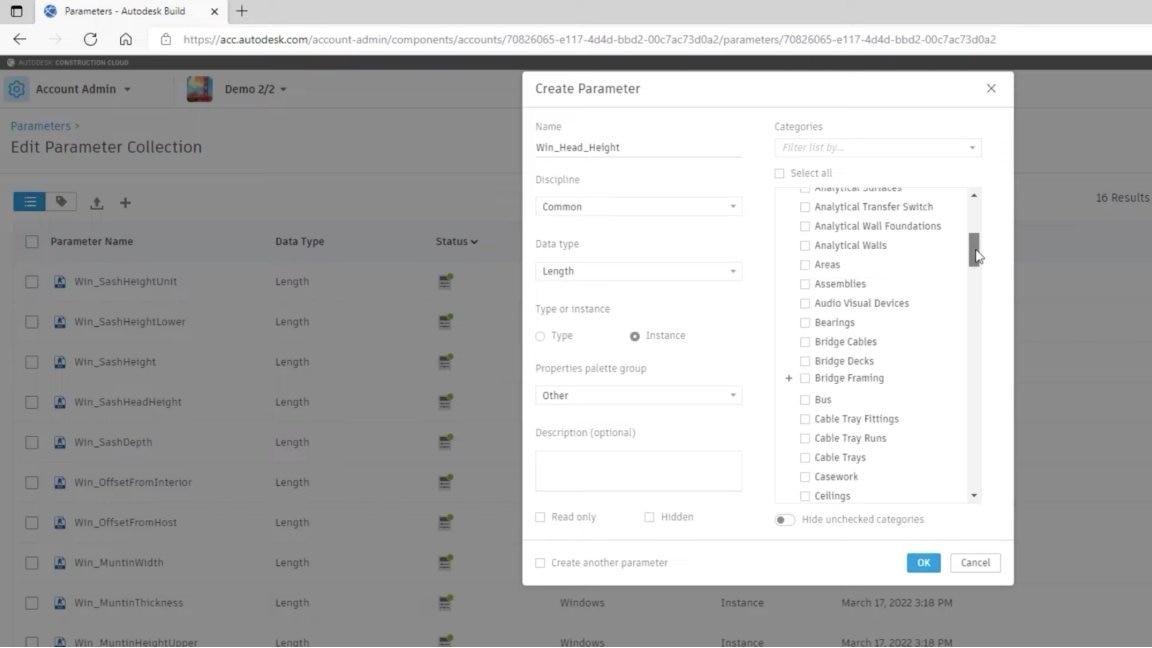Click the Account Admin gear icon
Viewport: 1152px width, 648px height.
tap(16, 89)
